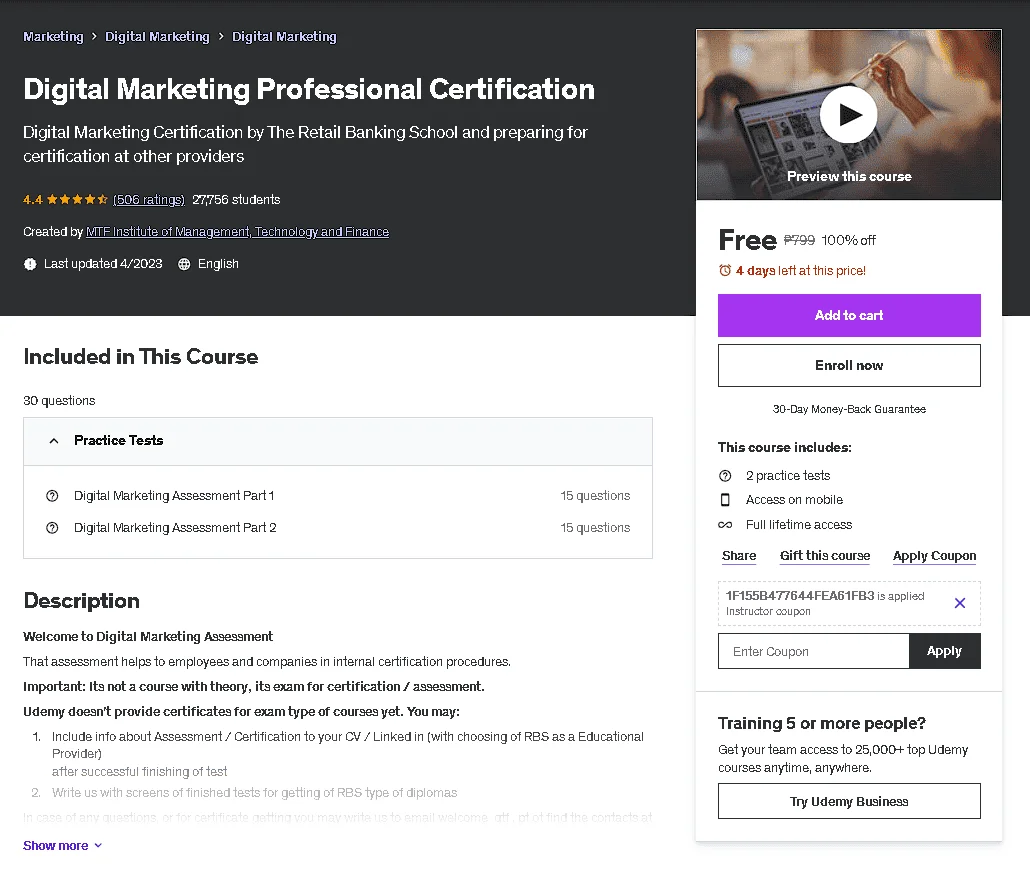Click the last updated alert icon
This screenshot has height=895, width=1030.
tap(30, 264)
